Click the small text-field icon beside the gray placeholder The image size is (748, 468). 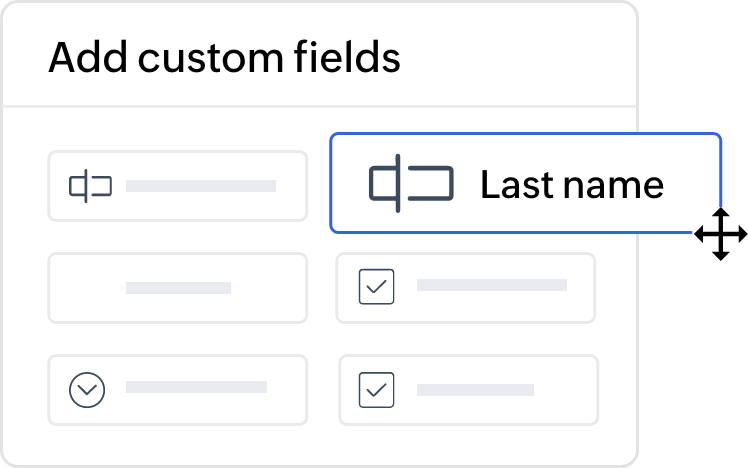(91, 186)
